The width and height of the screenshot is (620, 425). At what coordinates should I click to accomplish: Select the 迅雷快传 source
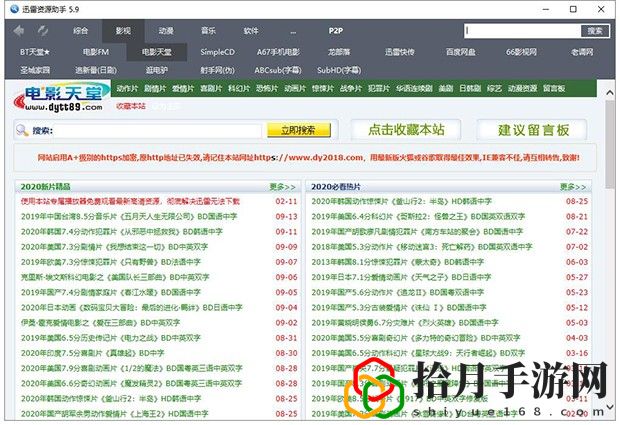[x=400, y=52]
